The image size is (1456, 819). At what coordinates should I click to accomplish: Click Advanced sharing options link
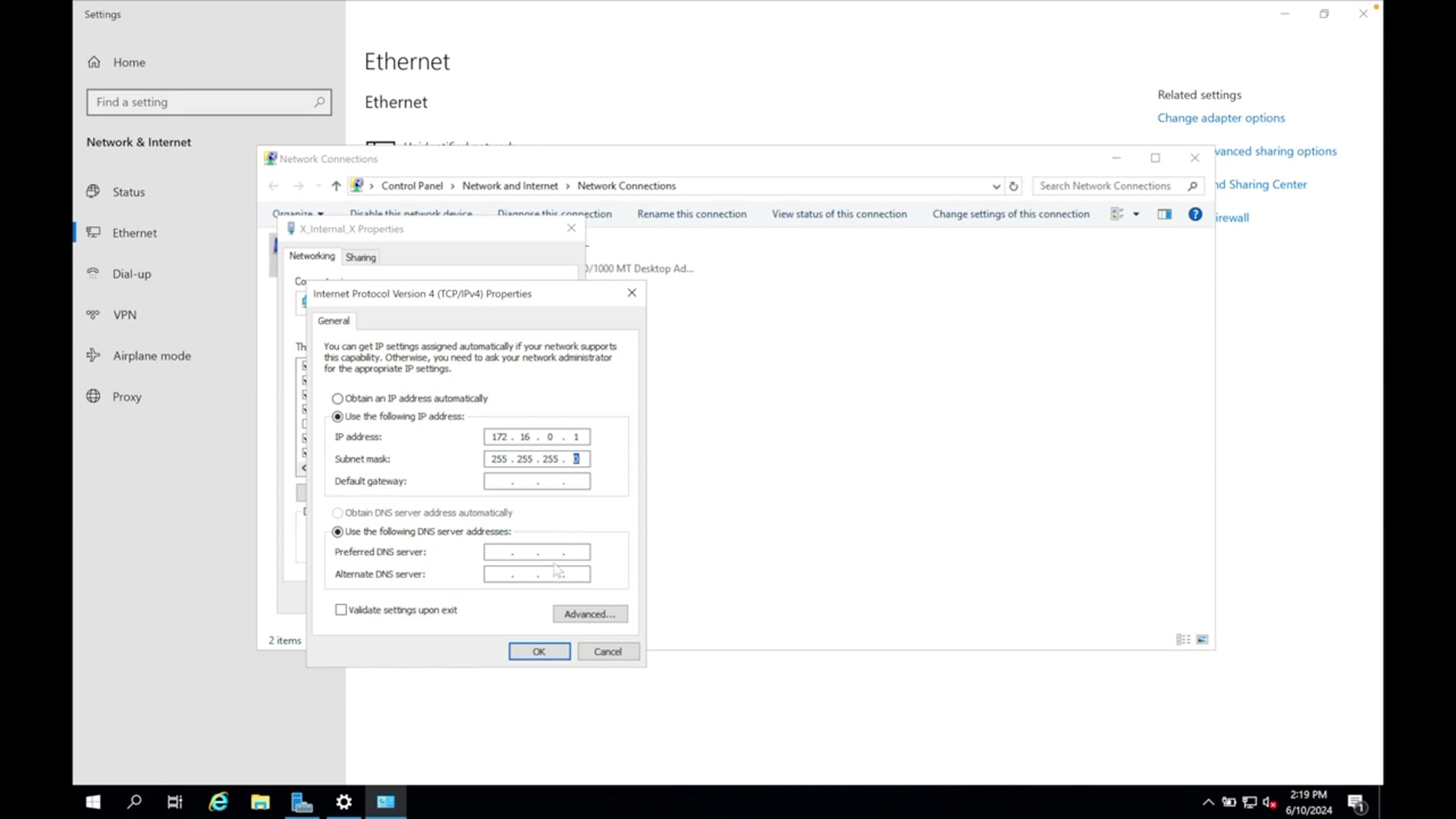pos(1276,151)
